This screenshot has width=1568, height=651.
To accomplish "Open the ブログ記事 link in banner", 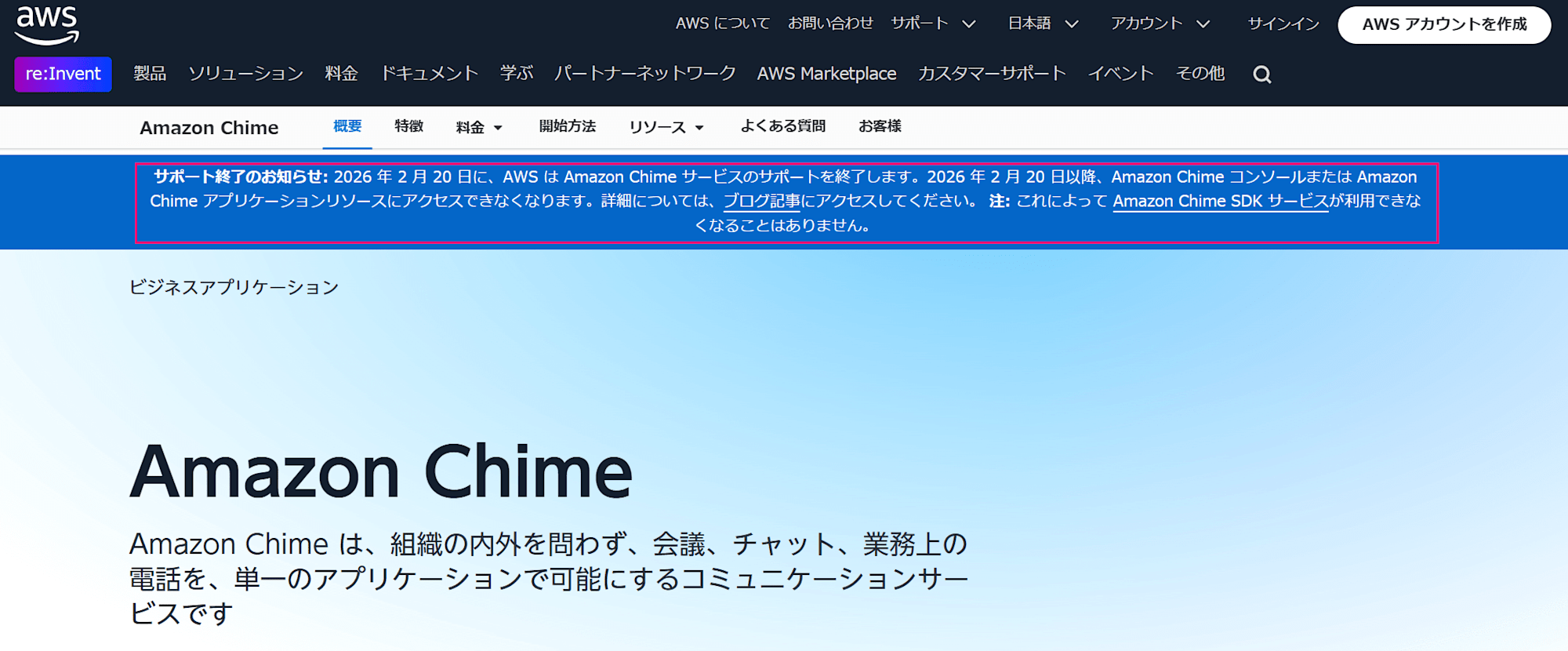I will pos(761,202).
